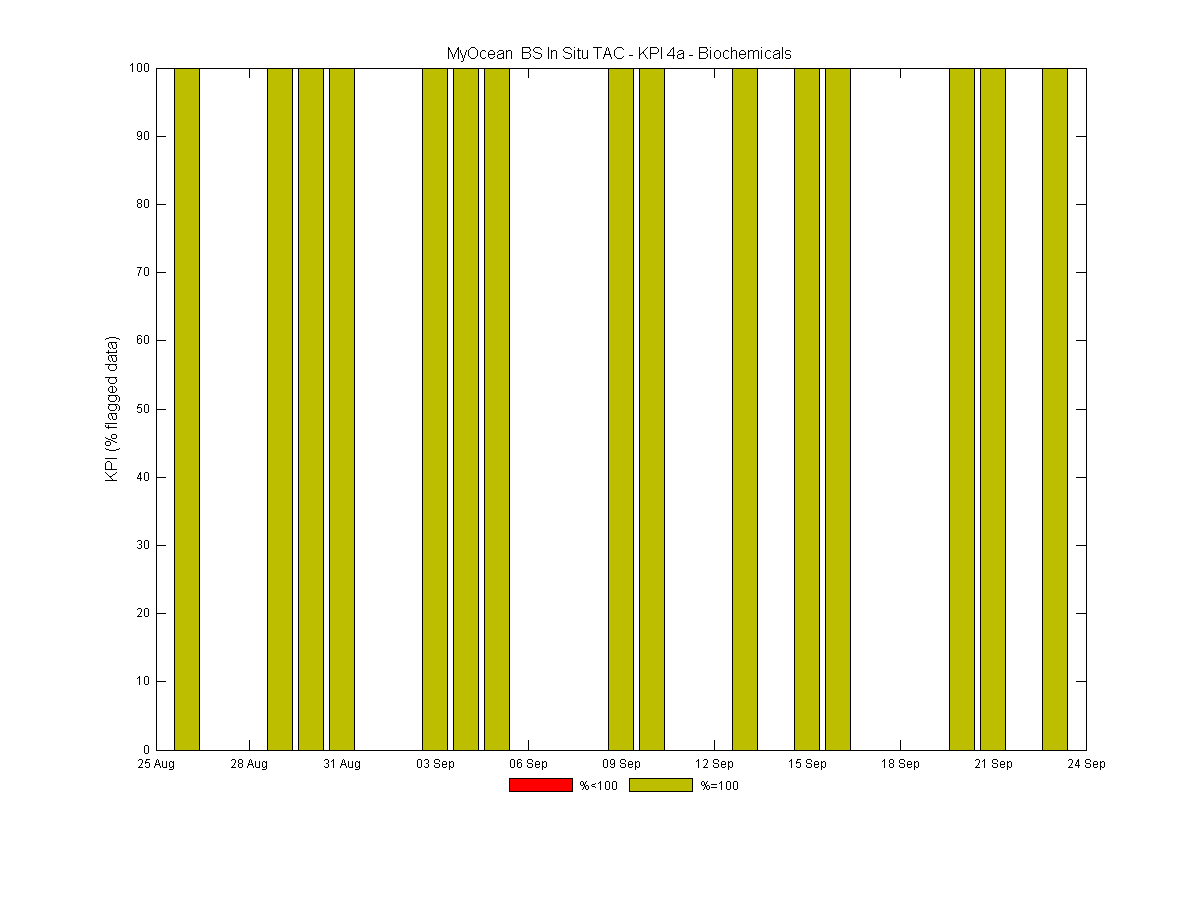Click the x-axis label '18 Sep'
This screenshot has height=900, width=1200.
[900, 764]
